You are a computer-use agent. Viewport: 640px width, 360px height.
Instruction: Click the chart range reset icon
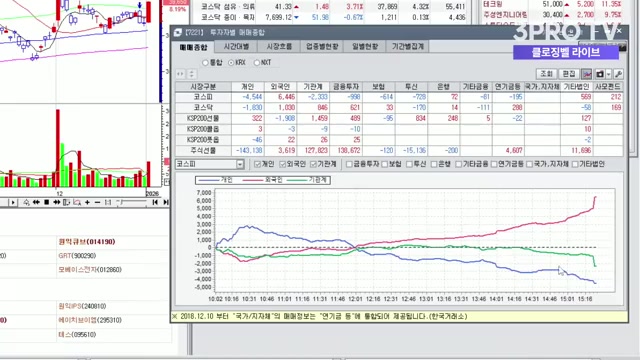tap(108, 202)
